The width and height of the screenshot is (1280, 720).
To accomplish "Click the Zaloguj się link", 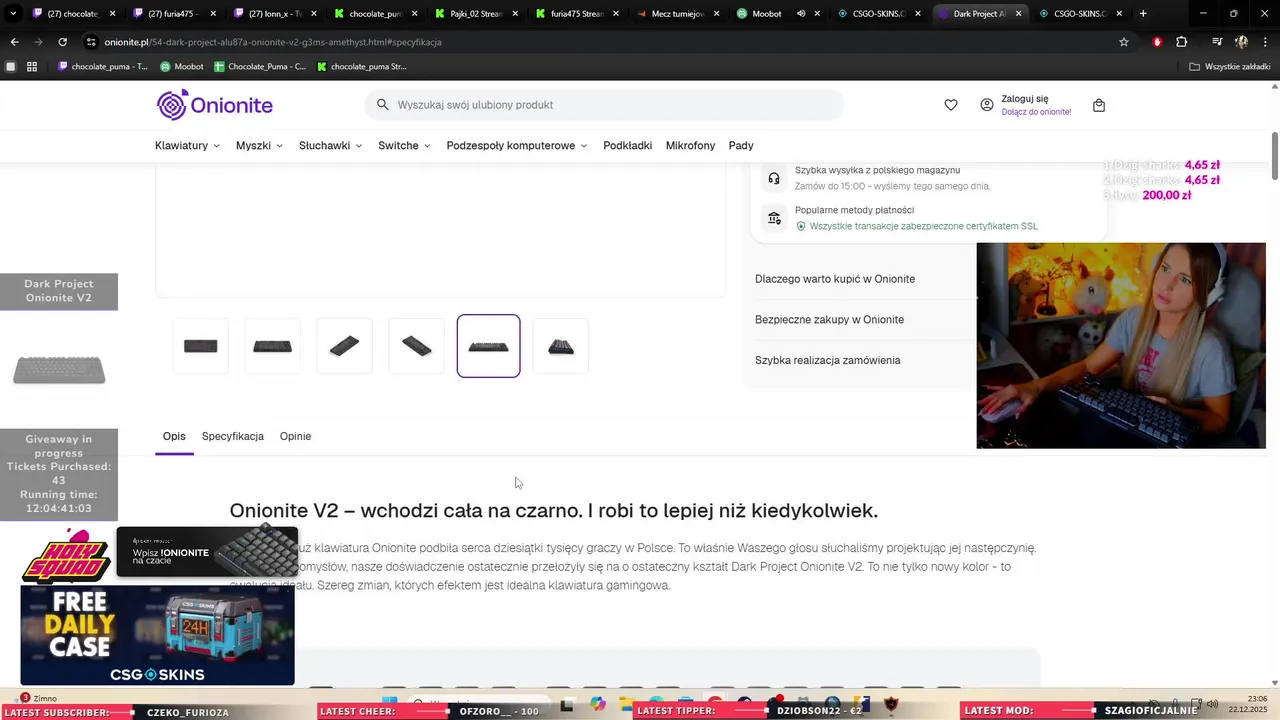I will [1025, 99].
